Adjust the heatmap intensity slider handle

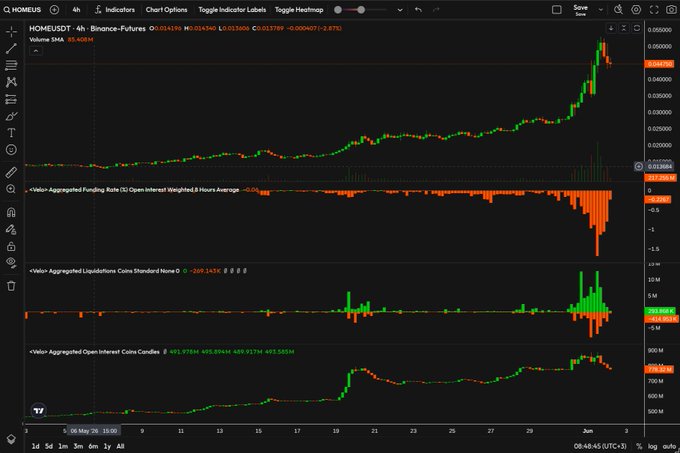coord(361,10)
